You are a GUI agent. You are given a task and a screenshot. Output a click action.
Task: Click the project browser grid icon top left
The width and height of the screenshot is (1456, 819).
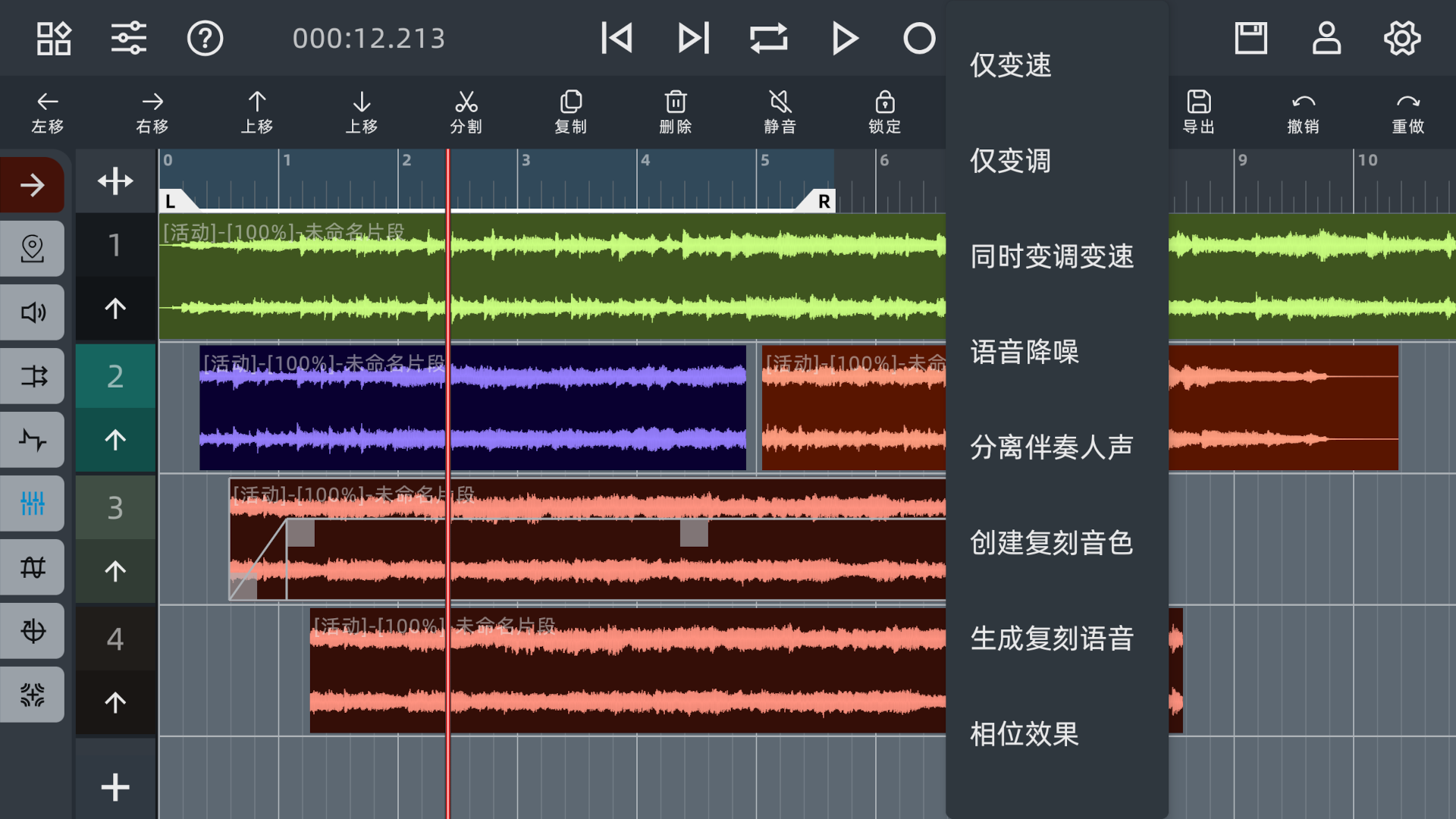(52, 38)
